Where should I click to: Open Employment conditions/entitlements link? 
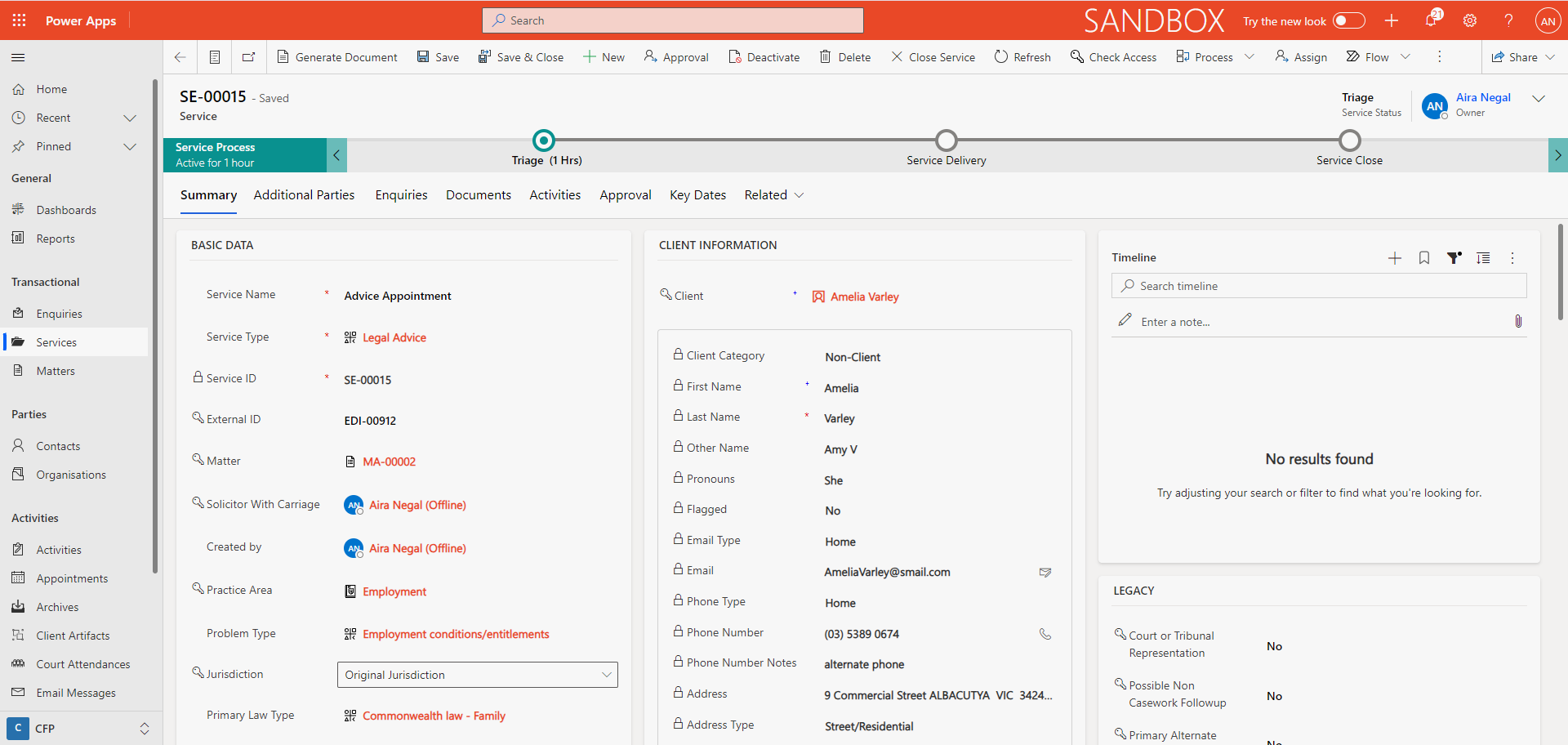(456, 634)
